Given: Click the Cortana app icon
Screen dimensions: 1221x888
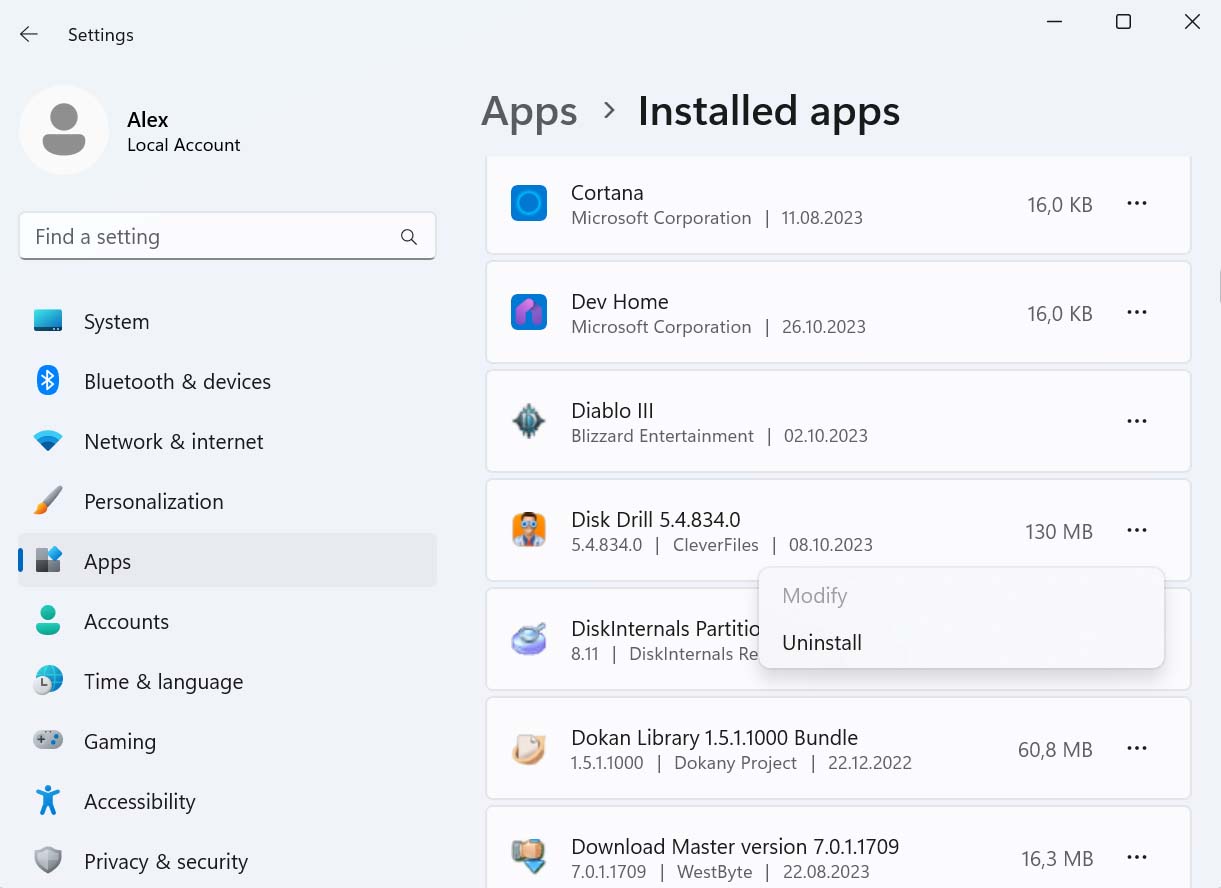Looking at the screenshot, I should pyautogui.click(x=529, y=204).
